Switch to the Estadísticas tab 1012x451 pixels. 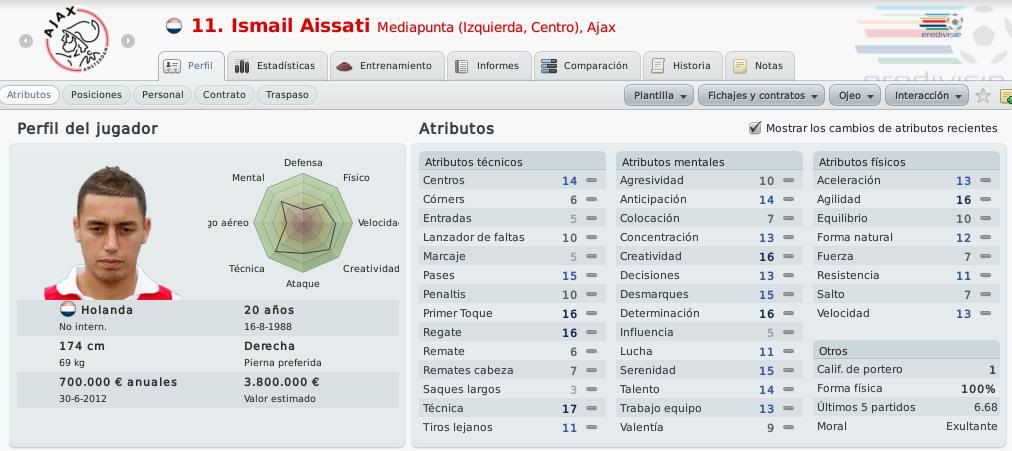point(277,66)
